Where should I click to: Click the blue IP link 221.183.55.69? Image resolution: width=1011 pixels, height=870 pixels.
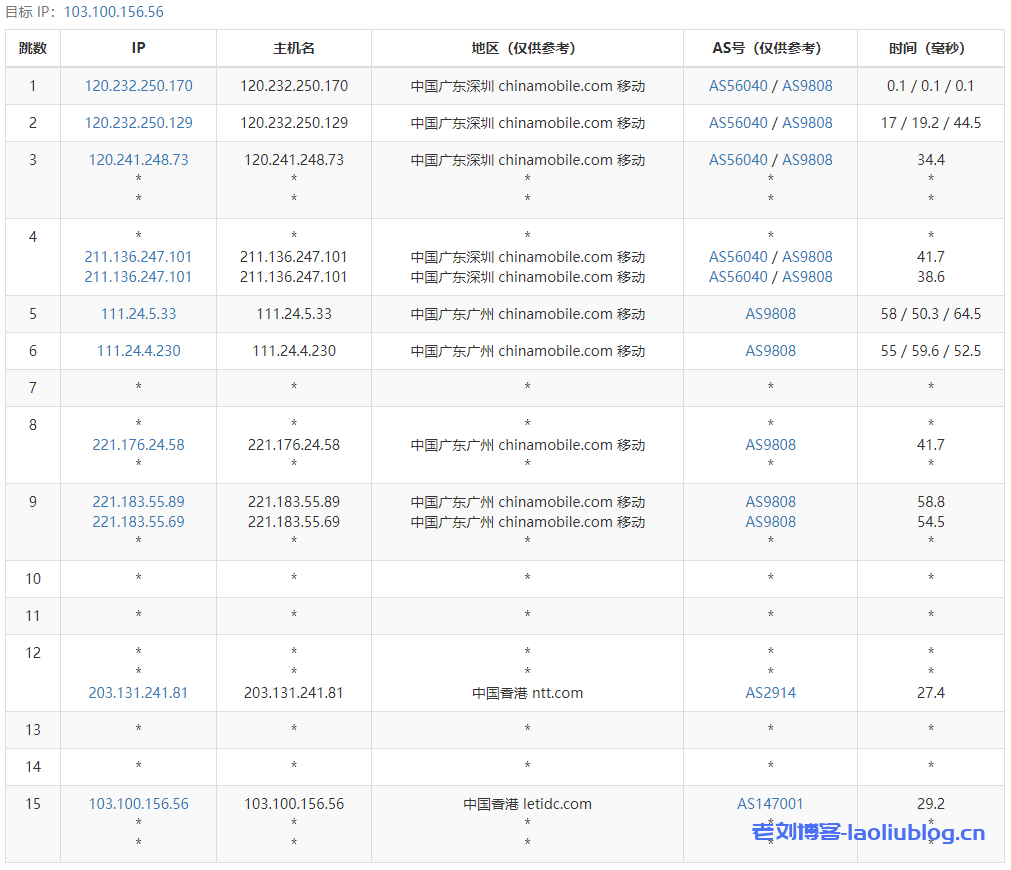pos(138,522)
